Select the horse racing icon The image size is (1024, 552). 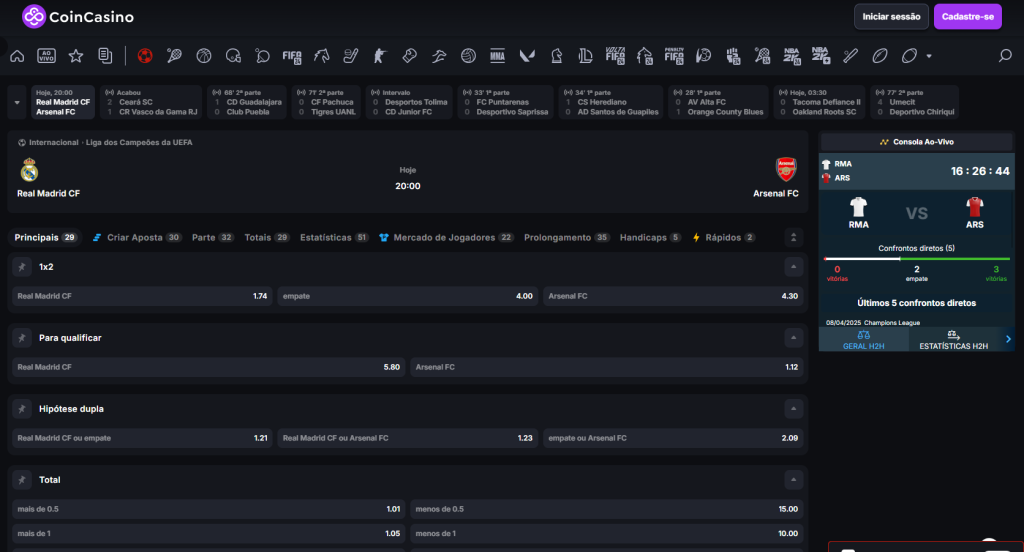point(321,56)
